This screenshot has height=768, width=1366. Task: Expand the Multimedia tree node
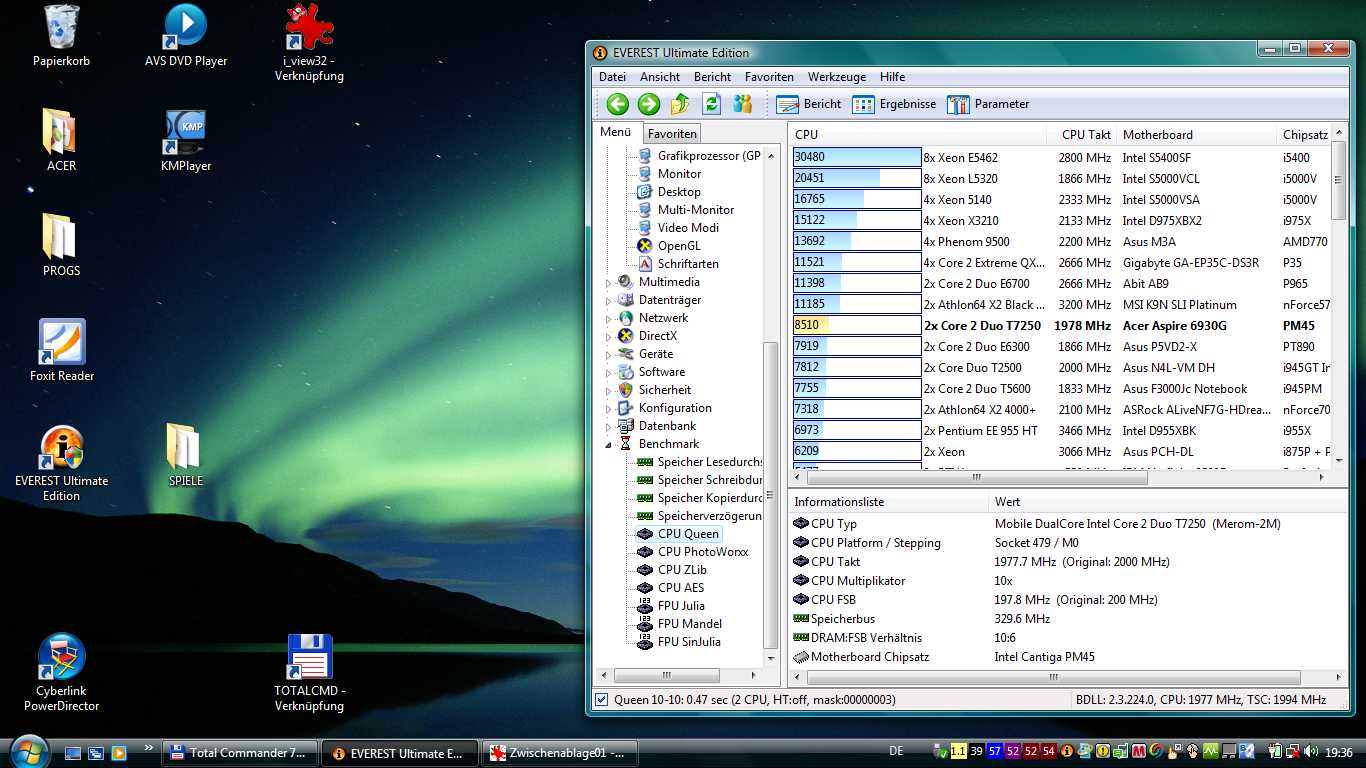pyautogui.click(x=608, y=283)
